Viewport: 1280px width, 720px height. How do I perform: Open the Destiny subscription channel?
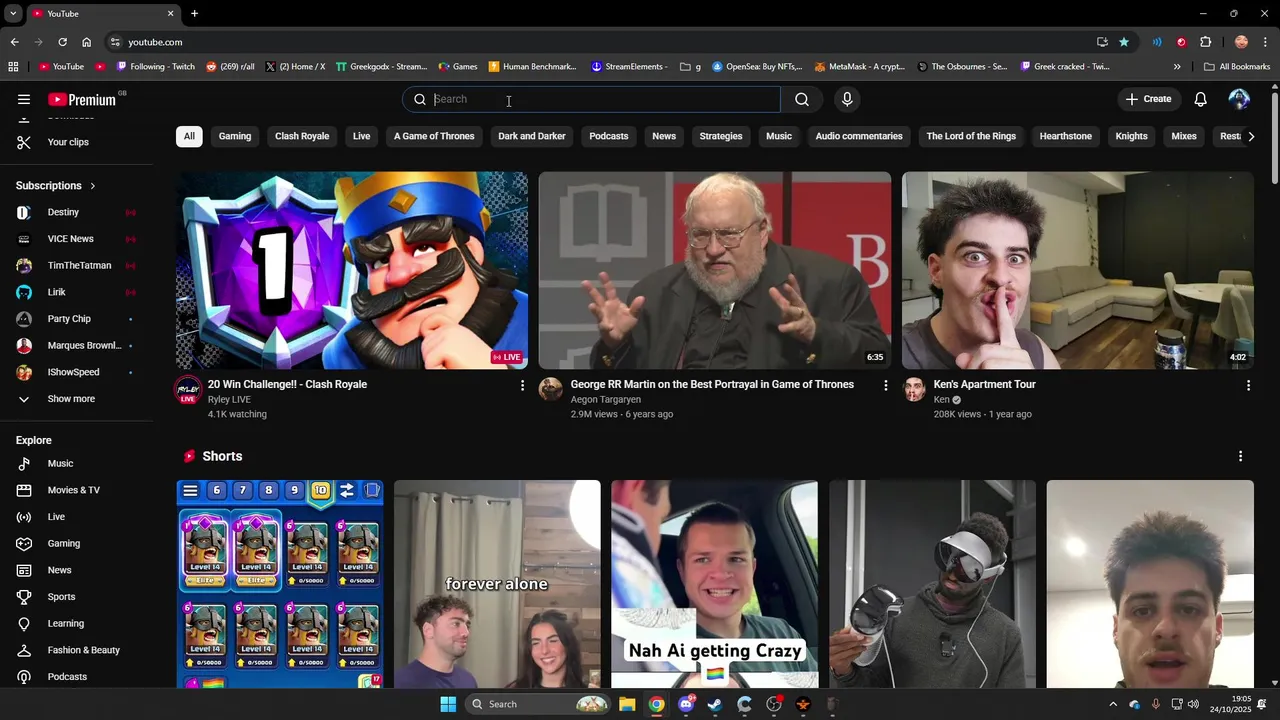click(x=77, y=212)
